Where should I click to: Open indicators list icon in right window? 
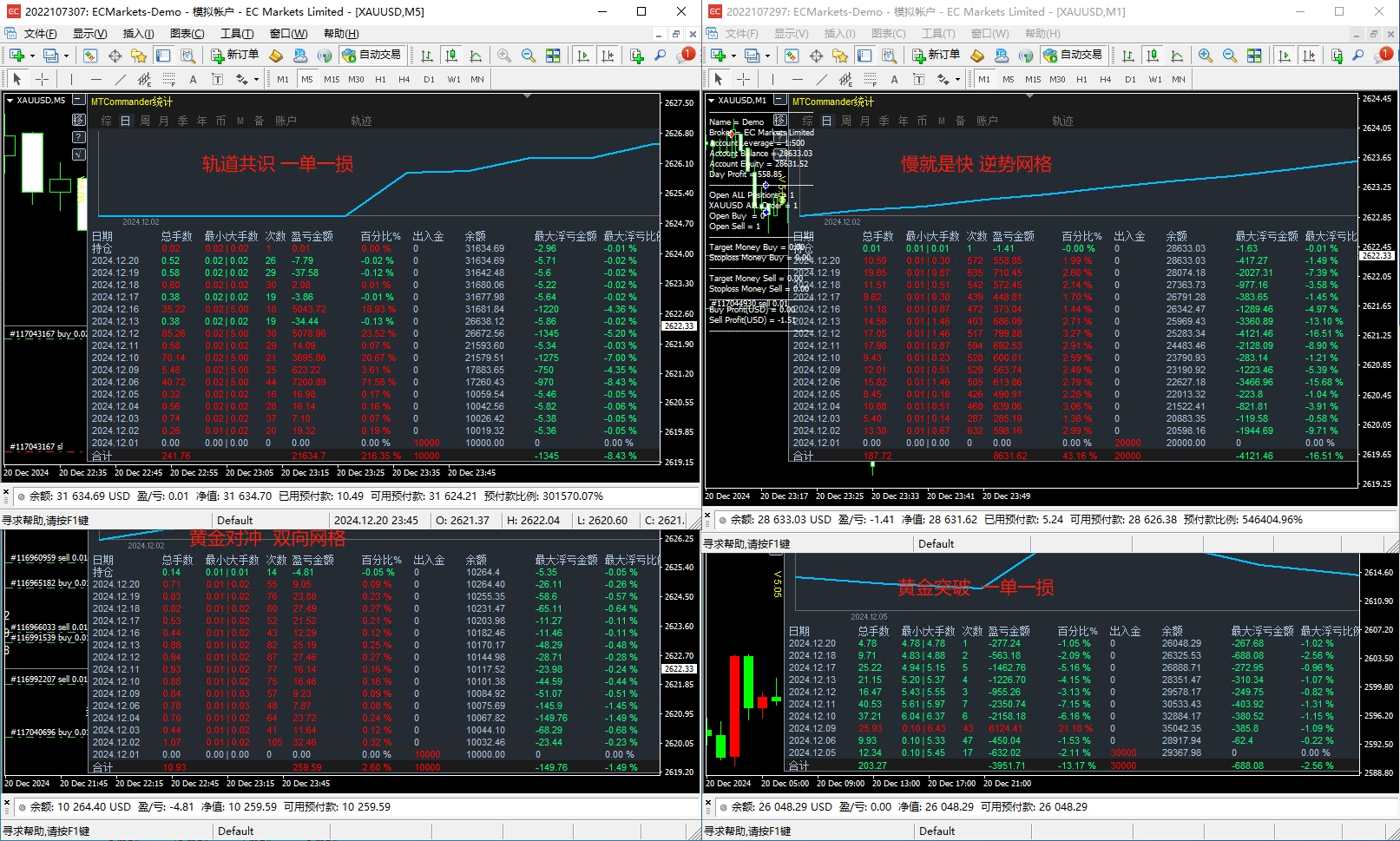point(1338,56)
